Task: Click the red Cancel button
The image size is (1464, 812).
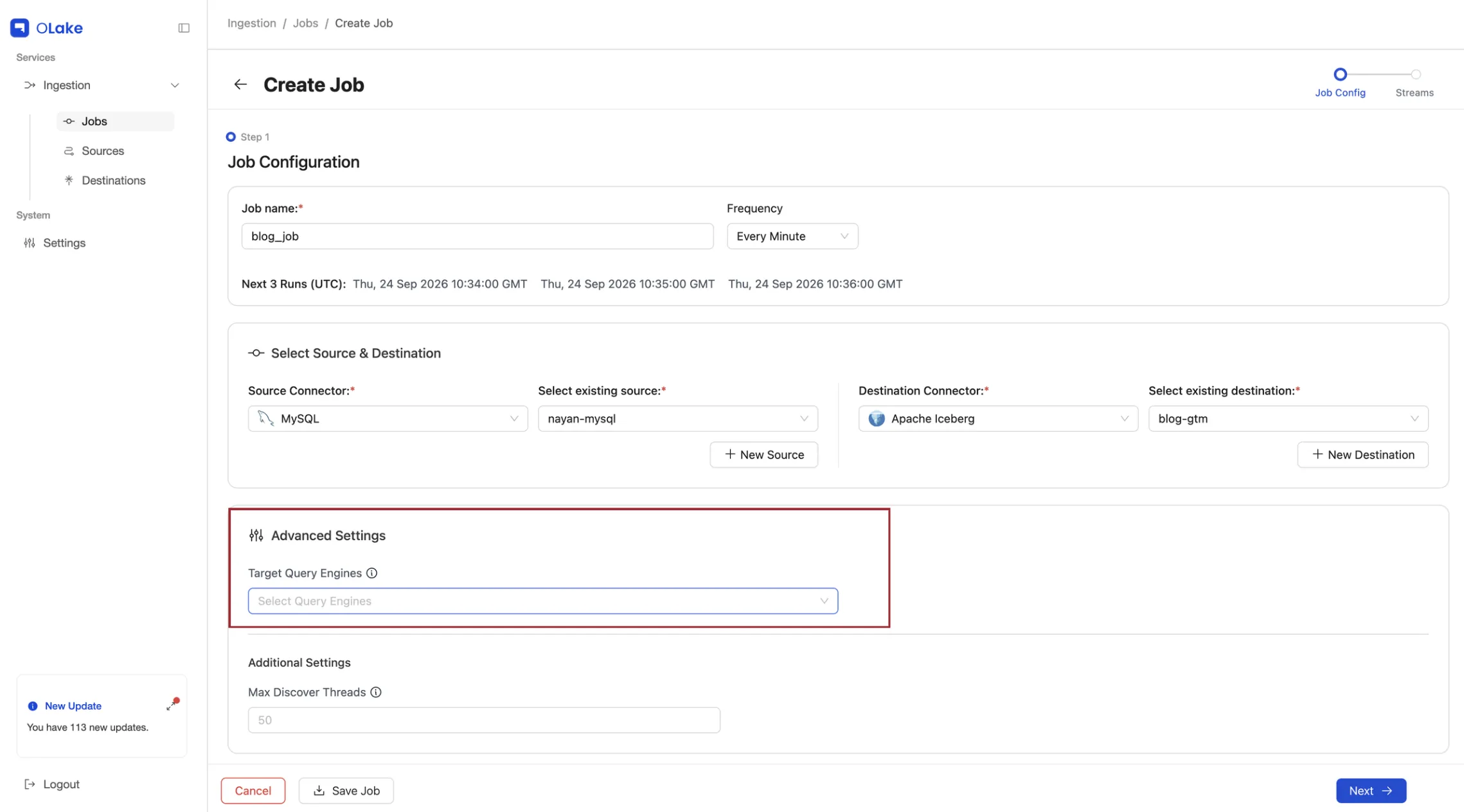Action: (x=253, y=790)
